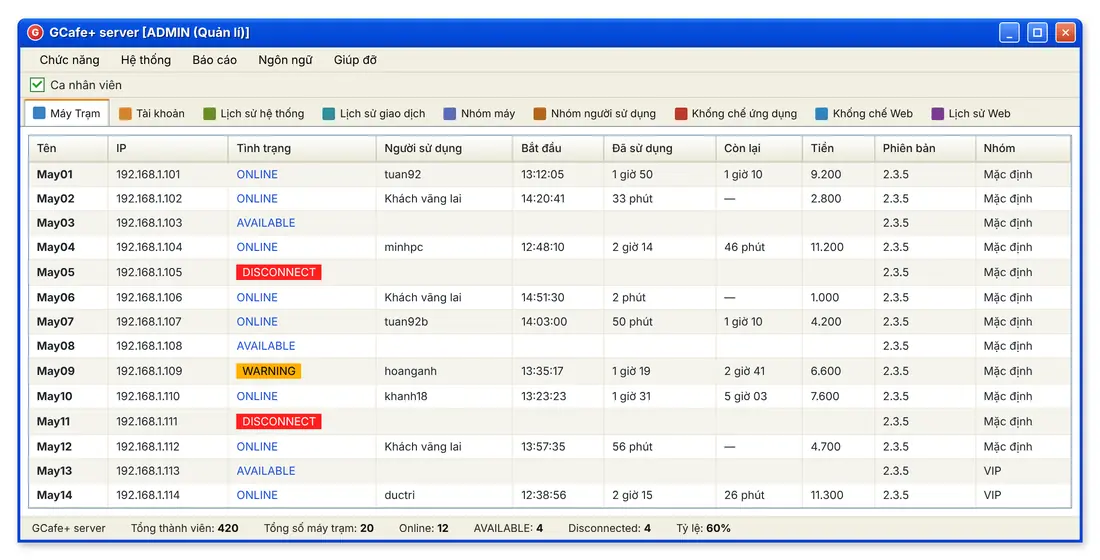Click the purple Lịch sử Web icon
Image resolution: width=1100 pixels, height=560 pixels.
click(x=937, y=114)
